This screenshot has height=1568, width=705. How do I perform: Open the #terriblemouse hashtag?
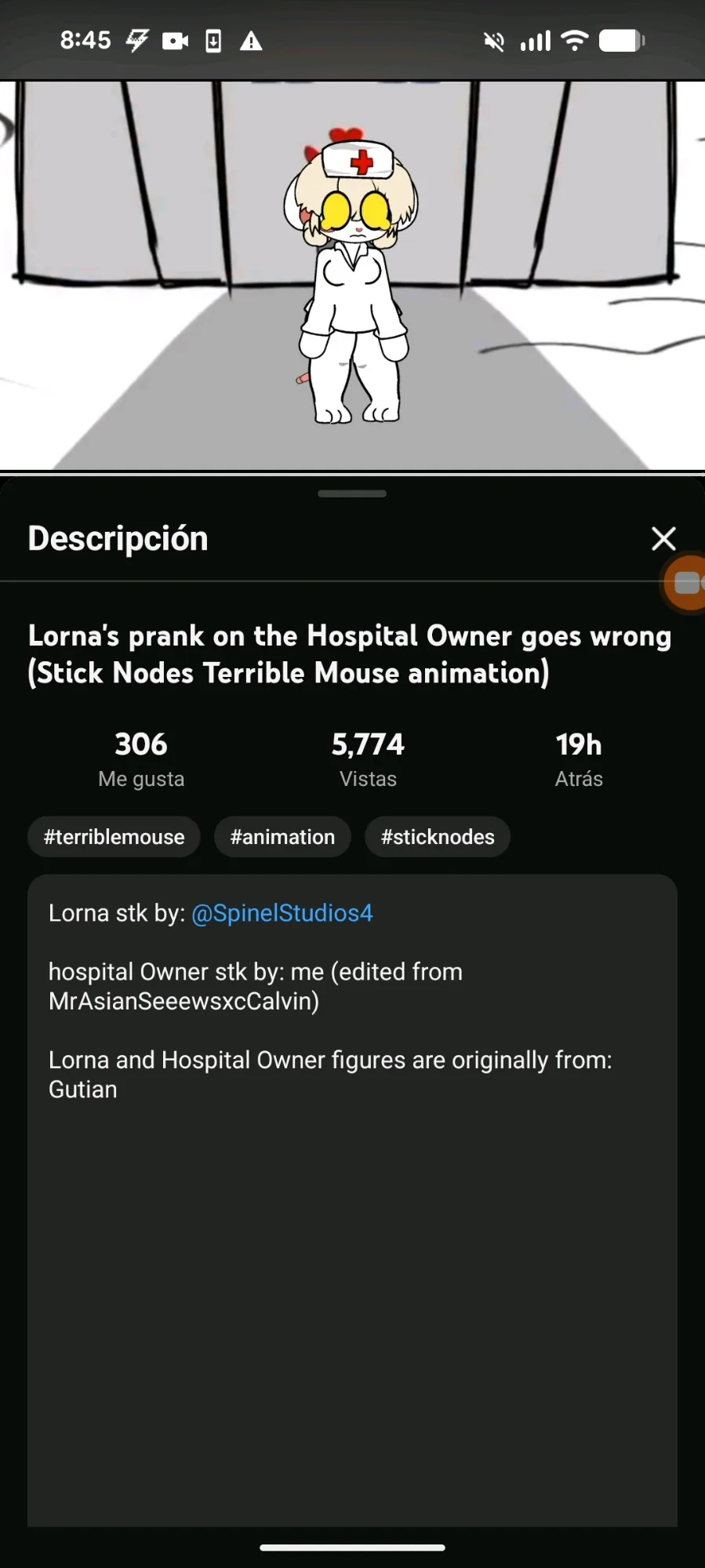click(x=114, y=837)
